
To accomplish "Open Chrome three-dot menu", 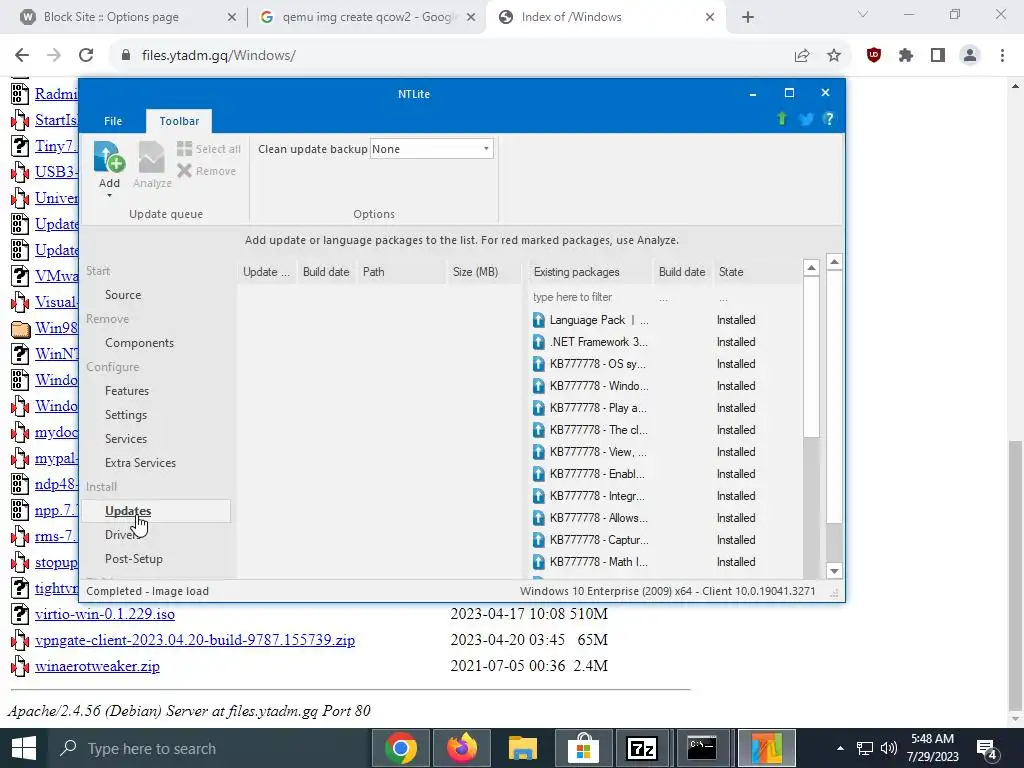I will 1002,56.
